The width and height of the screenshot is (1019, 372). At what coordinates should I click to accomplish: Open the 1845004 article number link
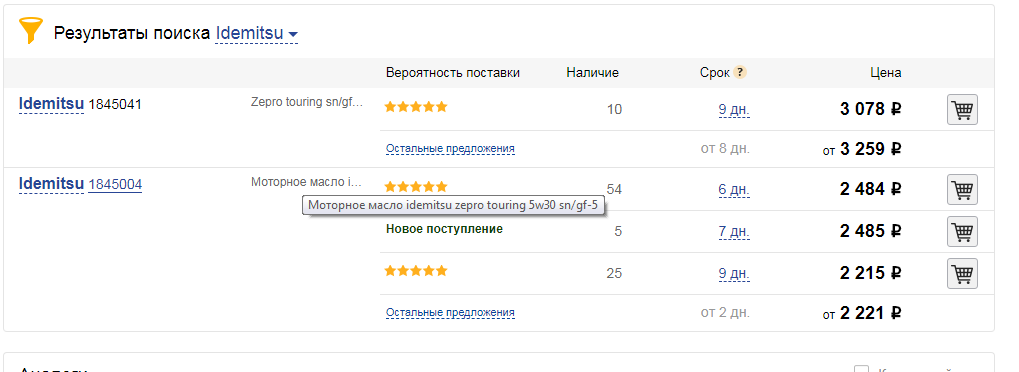click(115, 185)
